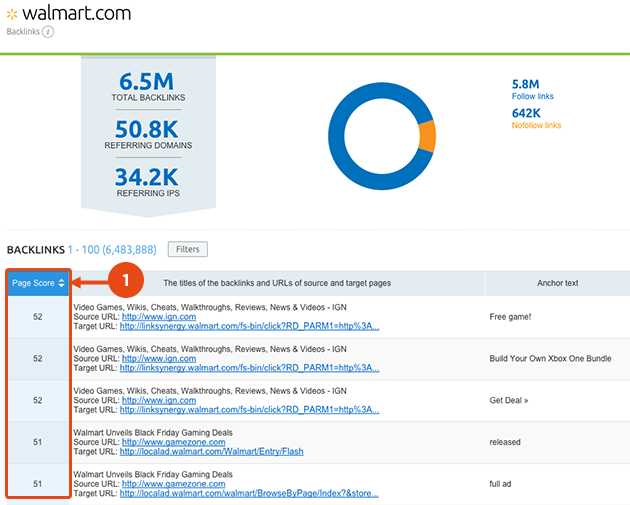
Task: Click the released anchor text
Action: pyautogui.click(x=505, y=442)
